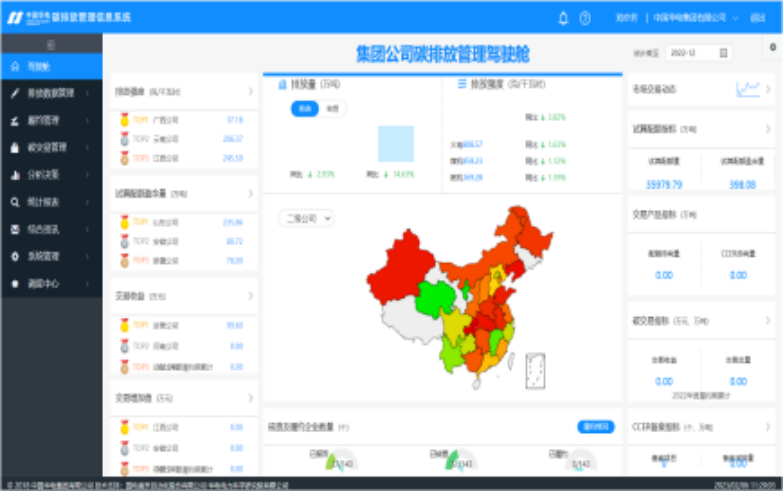Open the calendar icon in date field
This screenshot has height=492, width=783.
click(x=723, y=53)
